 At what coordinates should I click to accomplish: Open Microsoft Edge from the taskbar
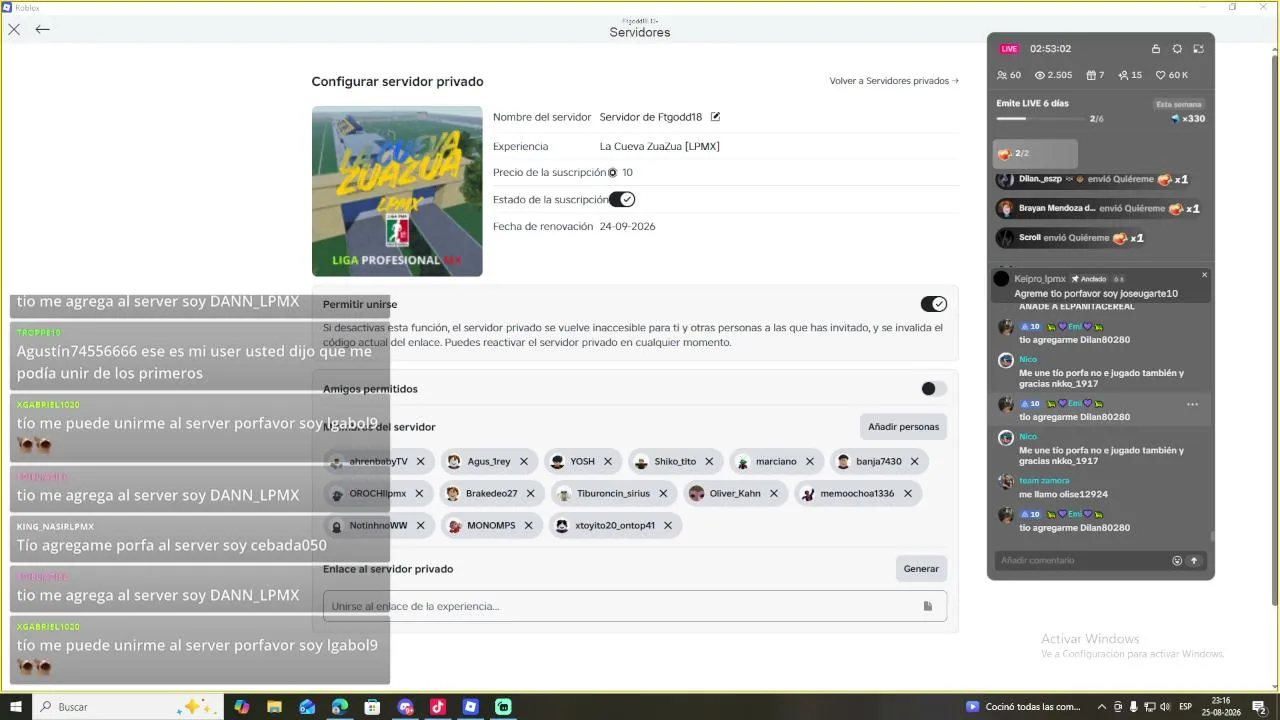coord(340,707)
